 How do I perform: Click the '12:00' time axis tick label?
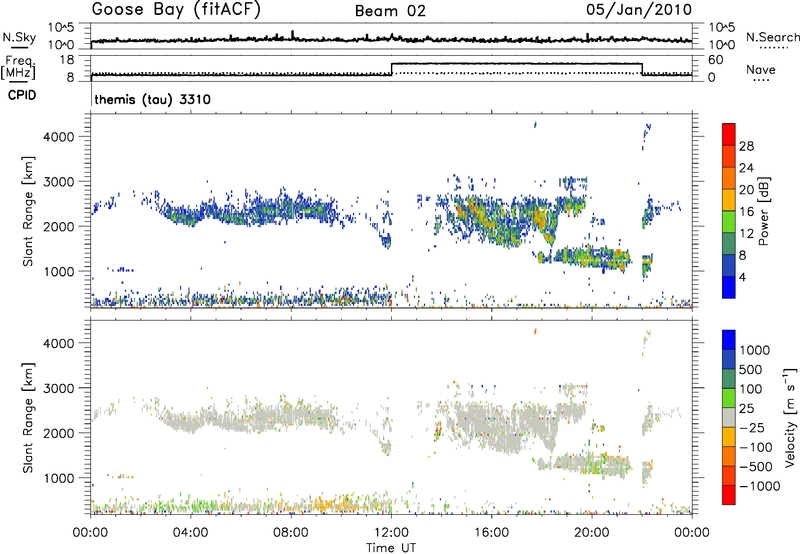click(391, 533)
